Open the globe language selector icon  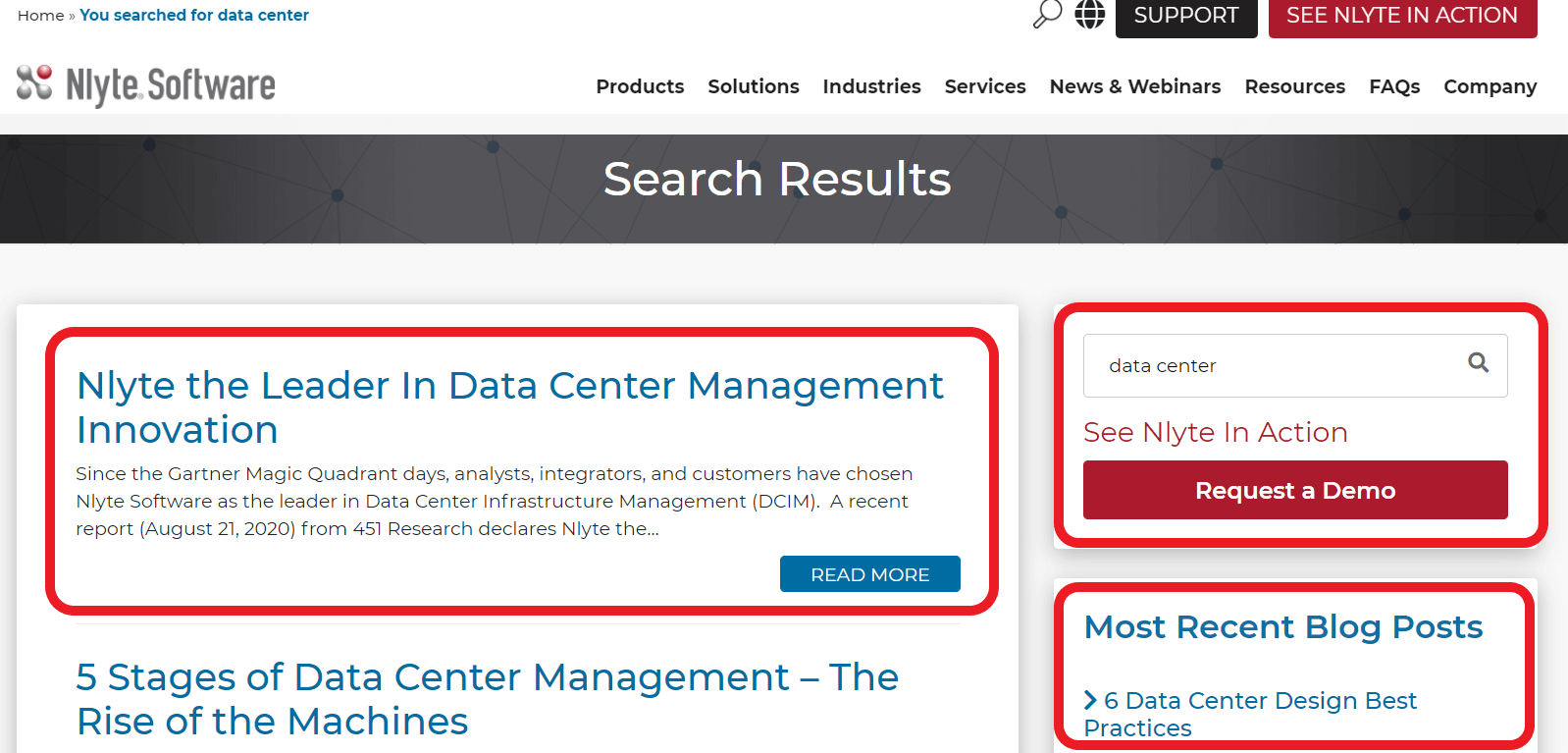[x=1089, y=15]
